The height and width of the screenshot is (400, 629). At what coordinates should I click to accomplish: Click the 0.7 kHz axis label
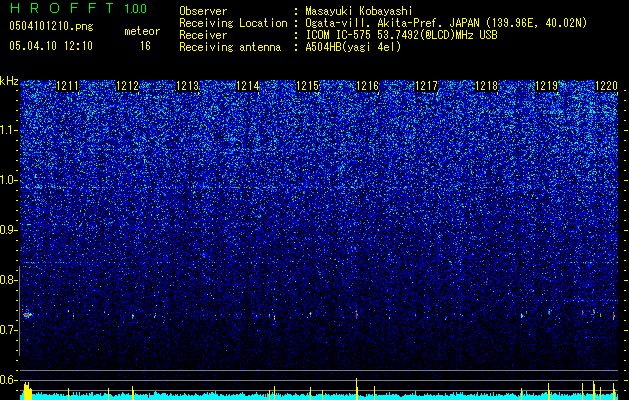point(9,330)
